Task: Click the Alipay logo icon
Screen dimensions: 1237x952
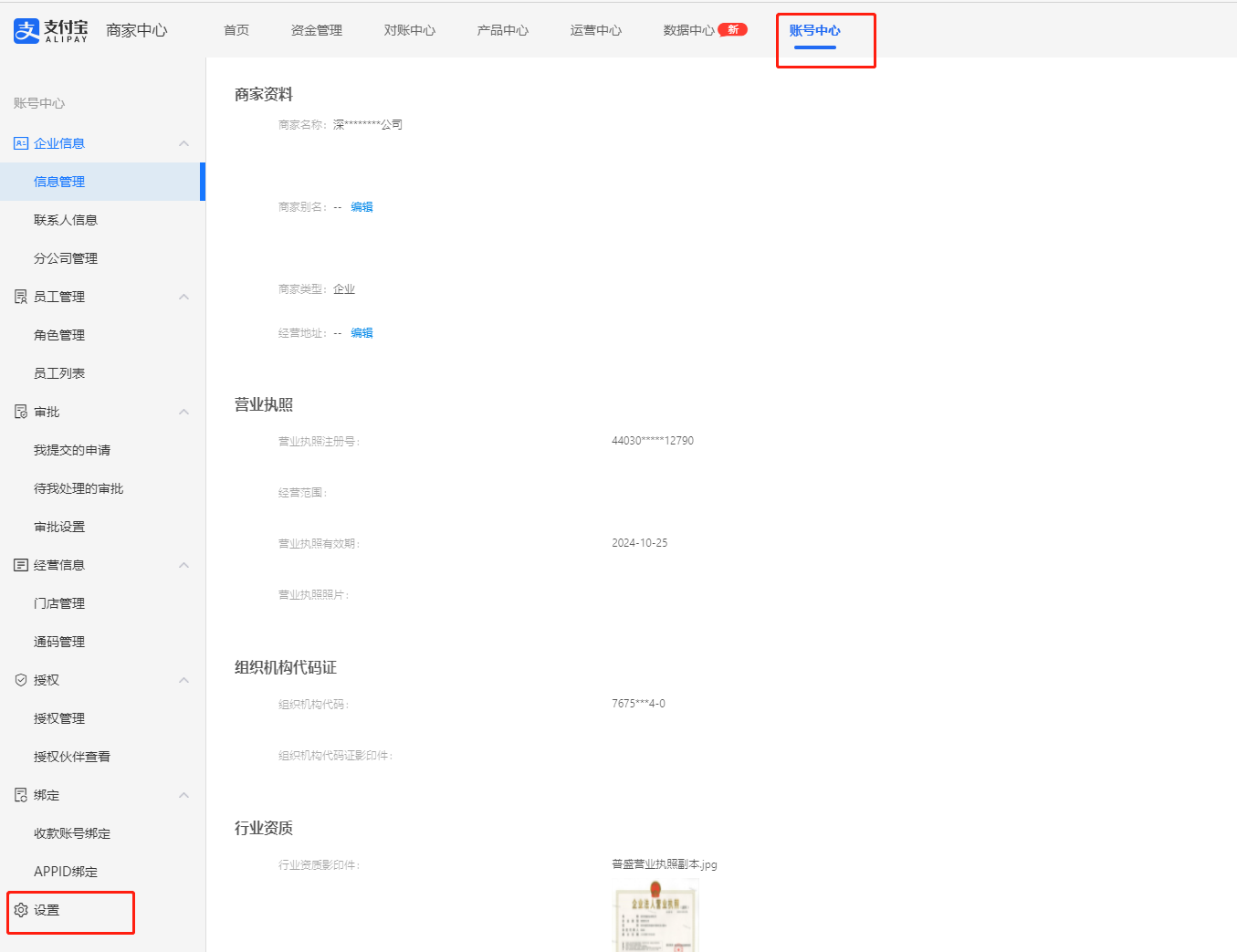Action: pyautogui.click(x=26, y=31)
